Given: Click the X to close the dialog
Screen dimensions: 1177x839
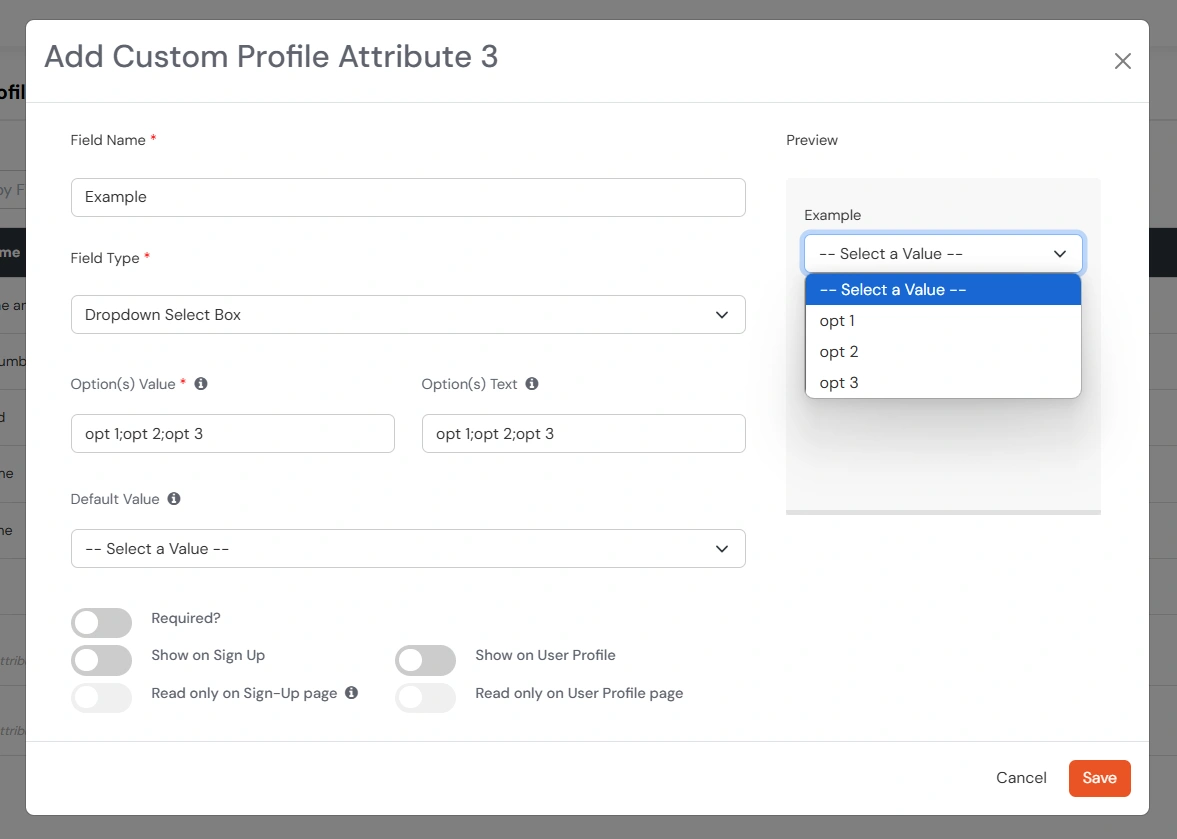Looking at the screenshot, I should pos(1122,61).
